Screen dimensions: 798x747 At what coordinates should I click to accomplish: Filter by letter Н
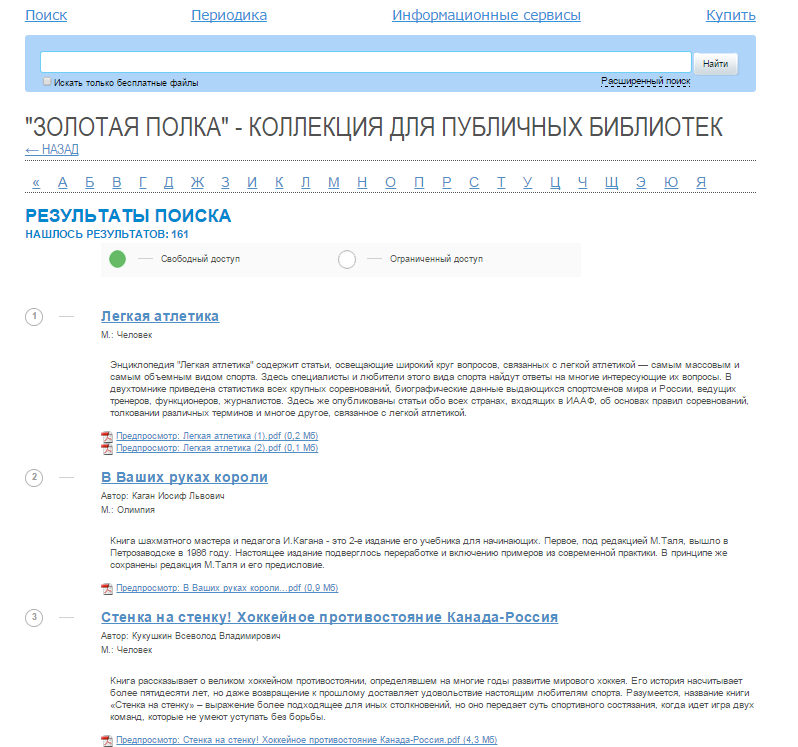pyautogui.click(x=362, y=182)
